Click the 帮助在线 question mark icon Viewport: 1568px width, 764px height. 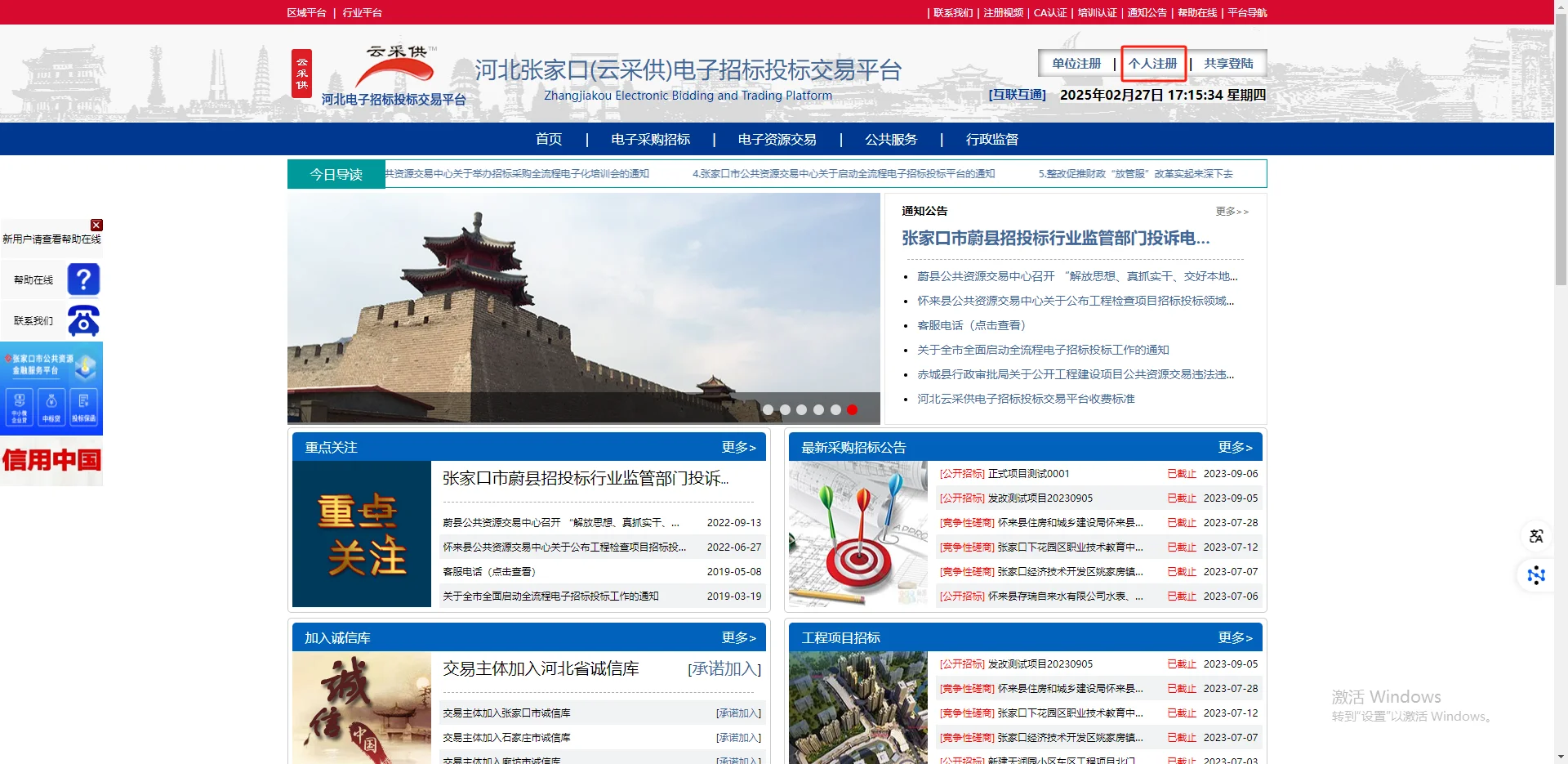tap(83, 279)
